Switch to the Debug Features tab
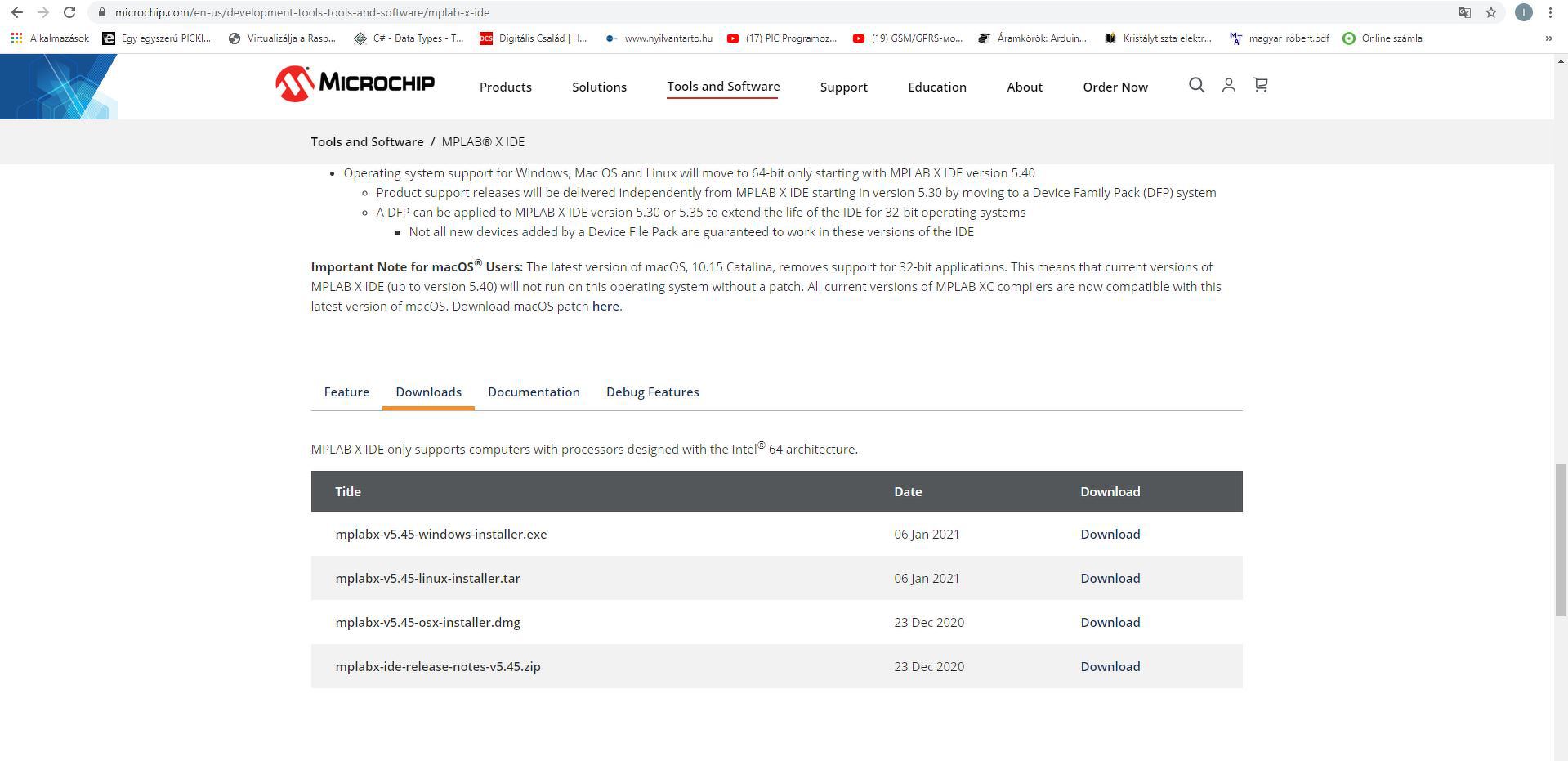Screen dimensions: 1568x761 coord(652,392)
